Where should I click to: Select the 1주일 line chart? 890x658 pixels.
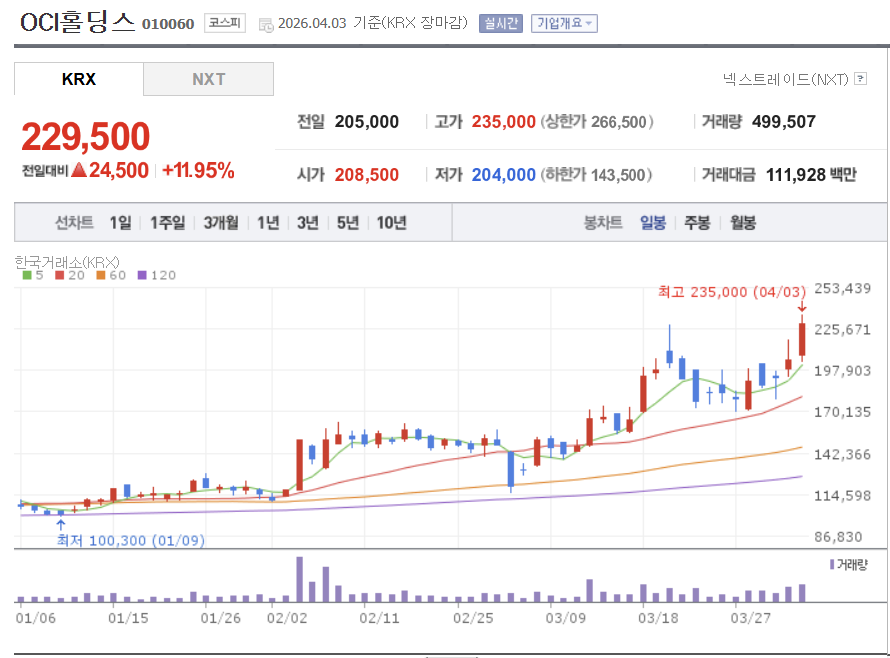(167, 223)
